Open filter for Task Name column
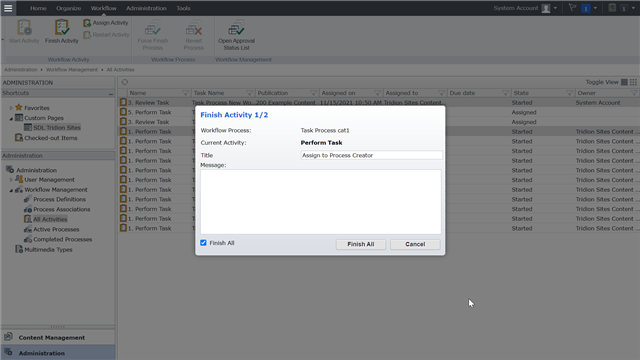The image size is (640, 360). pos(249,93)
